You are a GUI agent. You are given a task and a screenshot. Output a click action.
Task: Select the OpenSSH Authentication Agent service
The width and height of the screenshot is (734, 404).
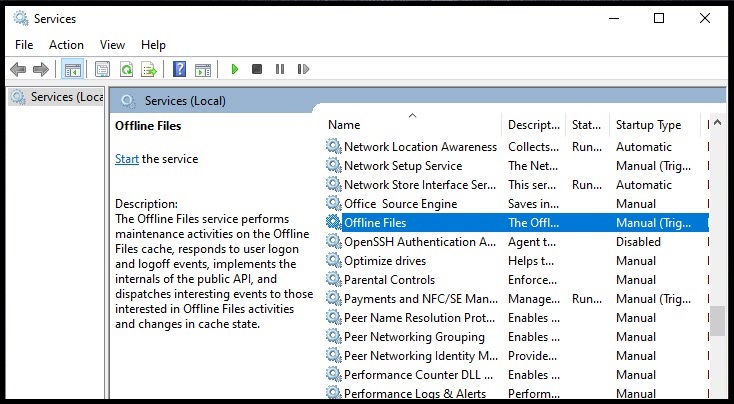(517, 242)
